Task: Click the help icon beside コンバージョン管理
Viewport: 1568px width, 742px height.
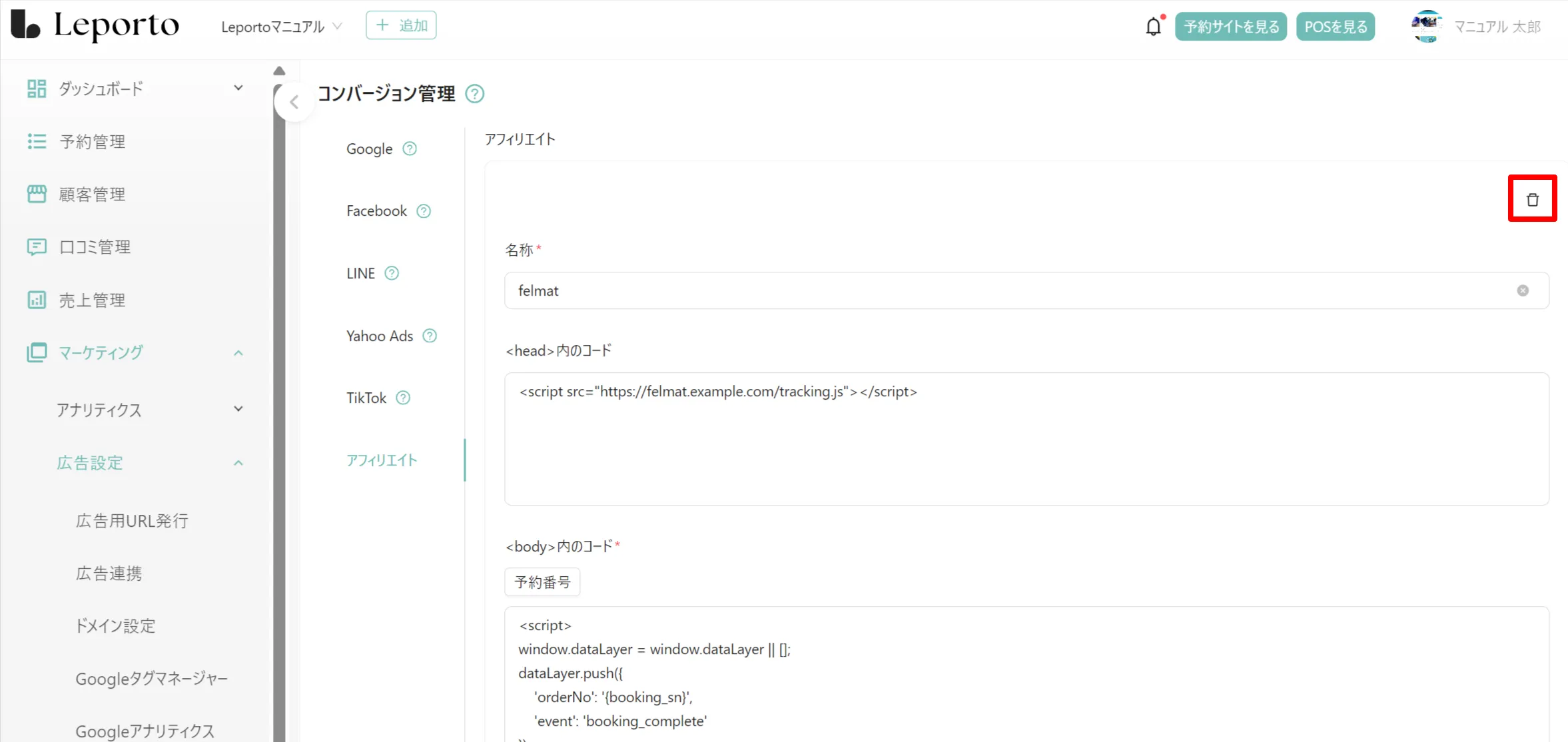Action: (475, 94)
